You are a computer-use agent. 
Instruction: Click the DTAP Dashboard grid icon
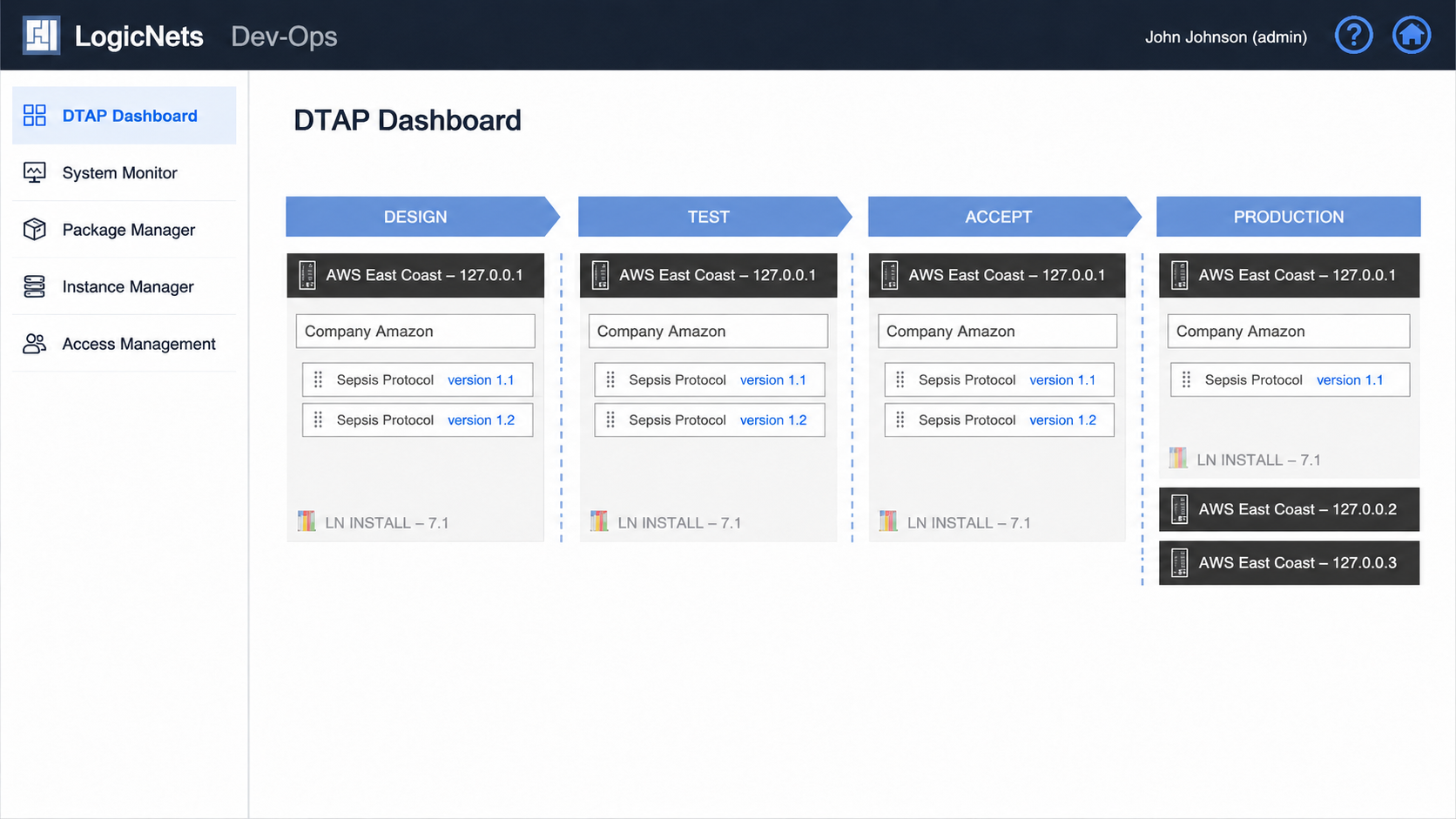tap(35, 116)
